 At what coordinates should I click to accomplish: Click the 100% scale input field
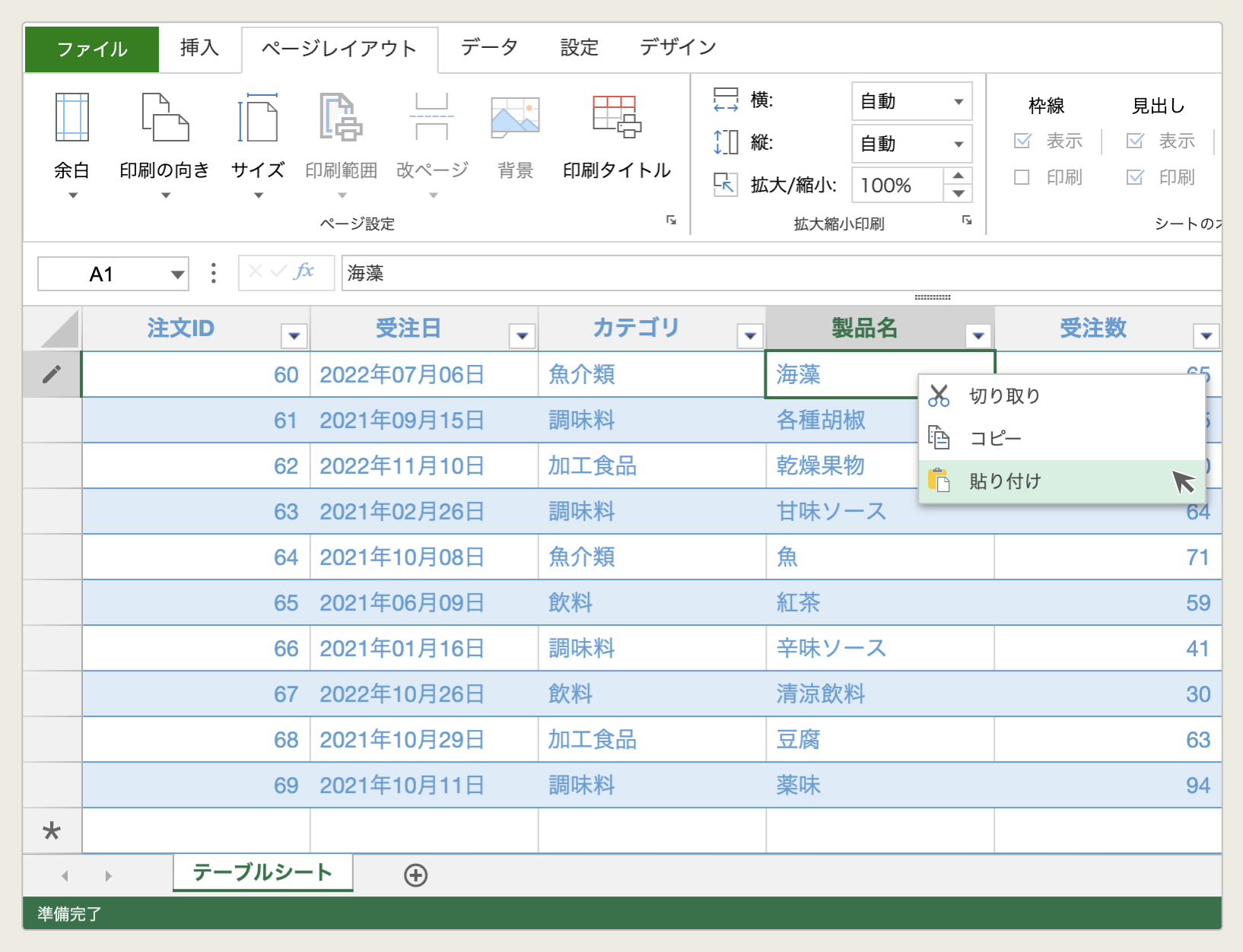coord(898,185)
